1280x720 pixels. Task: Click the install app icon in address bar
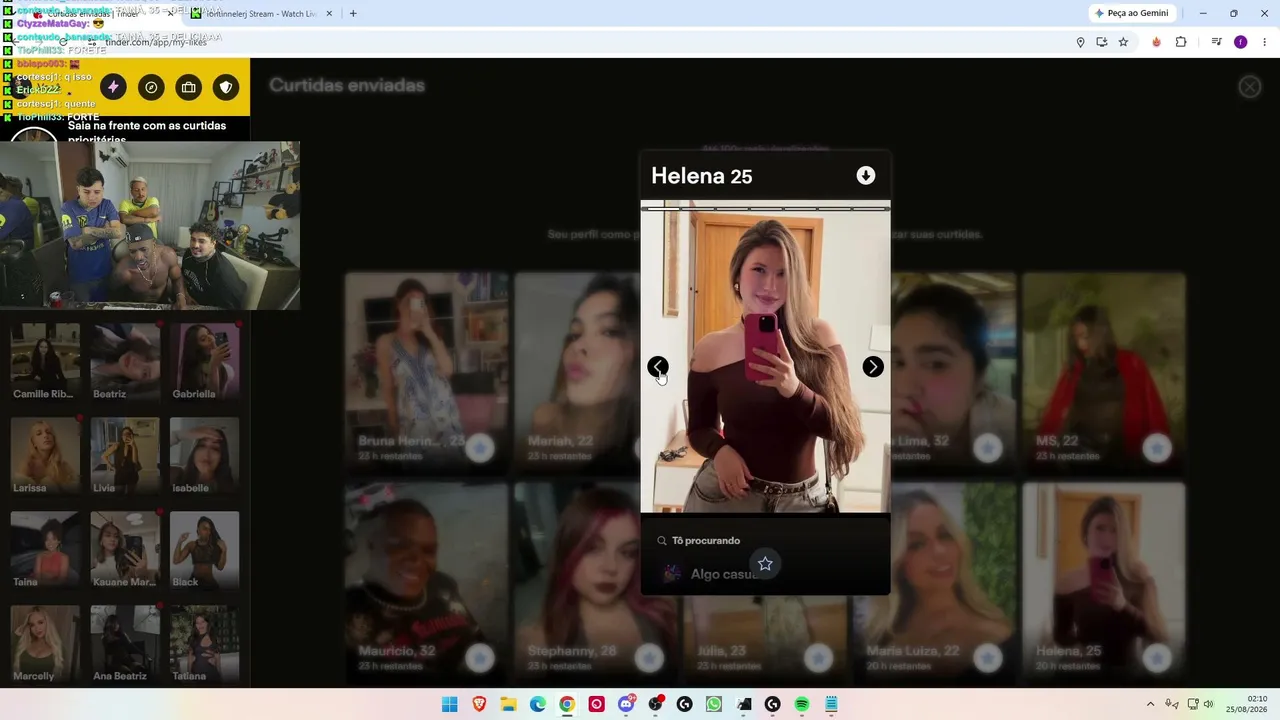click(x=1102, y=42)
